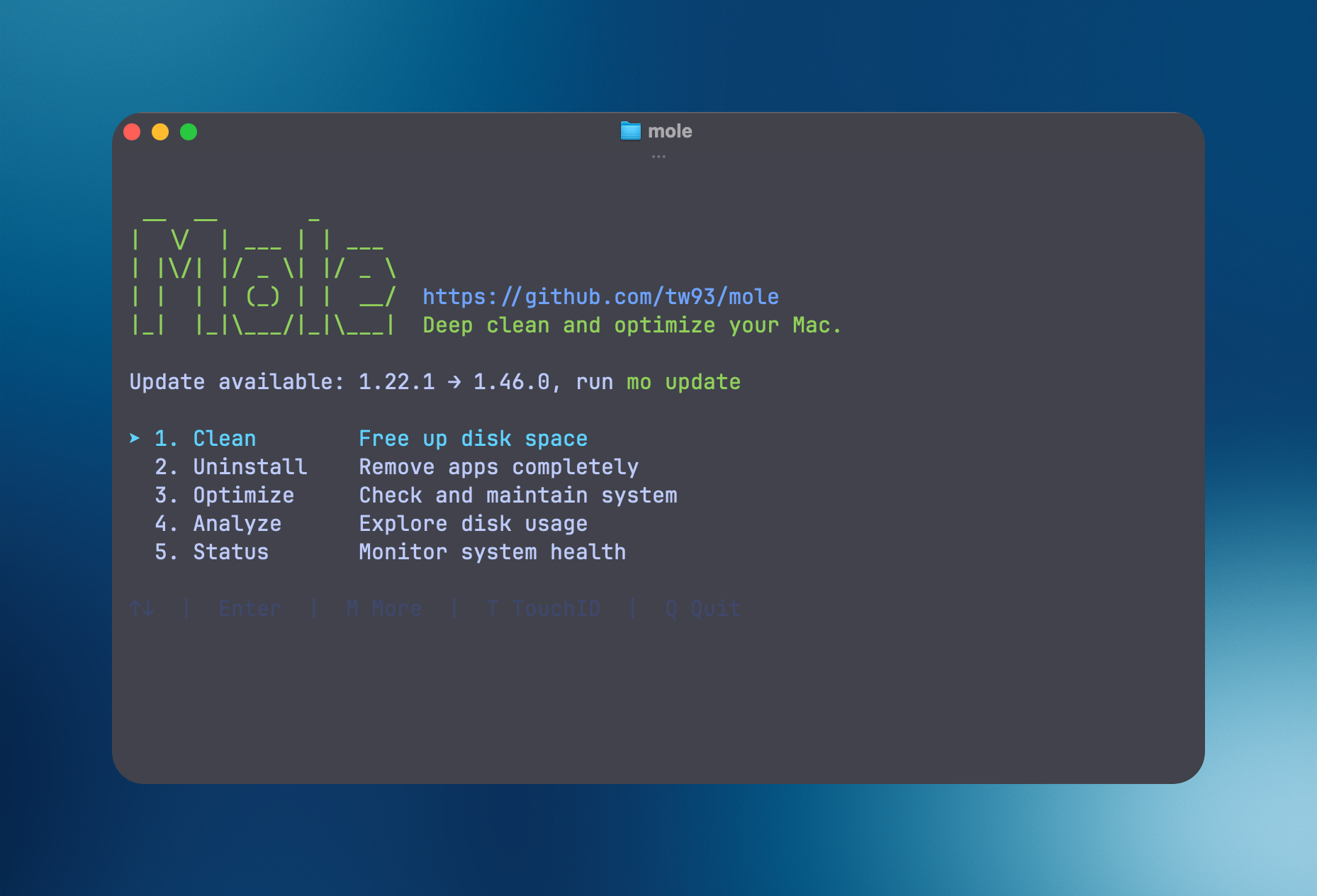Viewport: 1317px width, 896px height.
Task: Close the mole terminal window
Action: click(132, 132)
